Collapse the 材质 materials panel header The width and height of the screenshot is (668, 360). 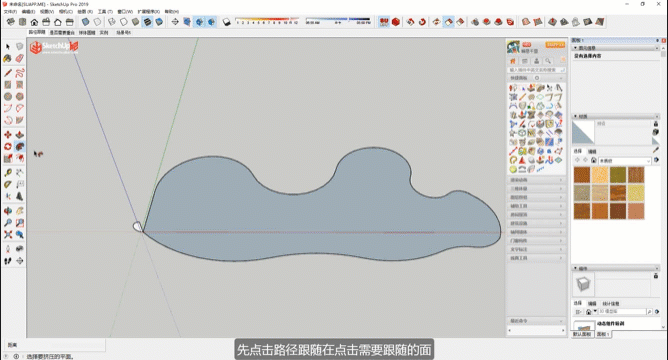[x=616, y=116]
